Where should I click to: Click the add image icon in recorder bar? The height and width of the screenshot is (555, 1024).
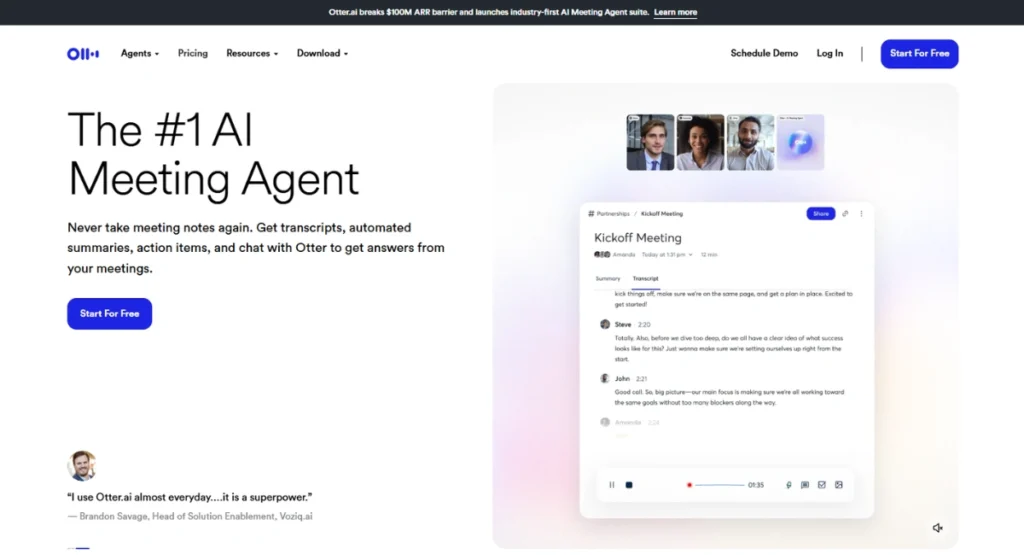click(839, 485)
